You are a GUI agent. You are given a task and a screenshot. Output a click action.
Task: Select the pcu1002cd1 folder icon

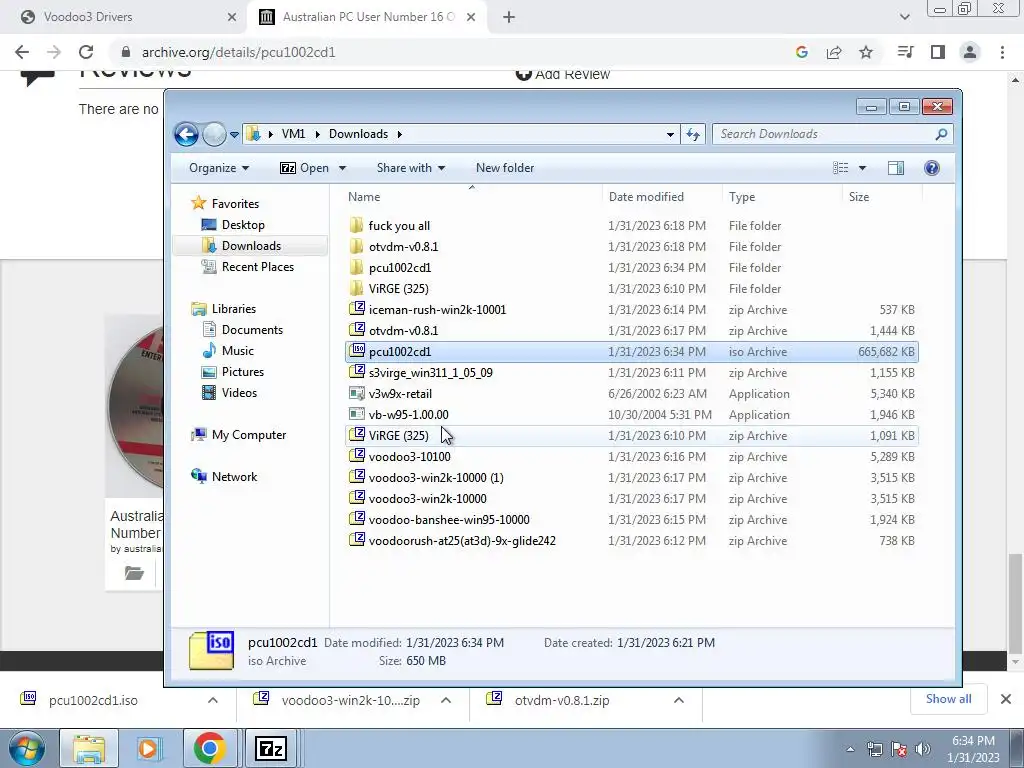(x=357, y=267)
